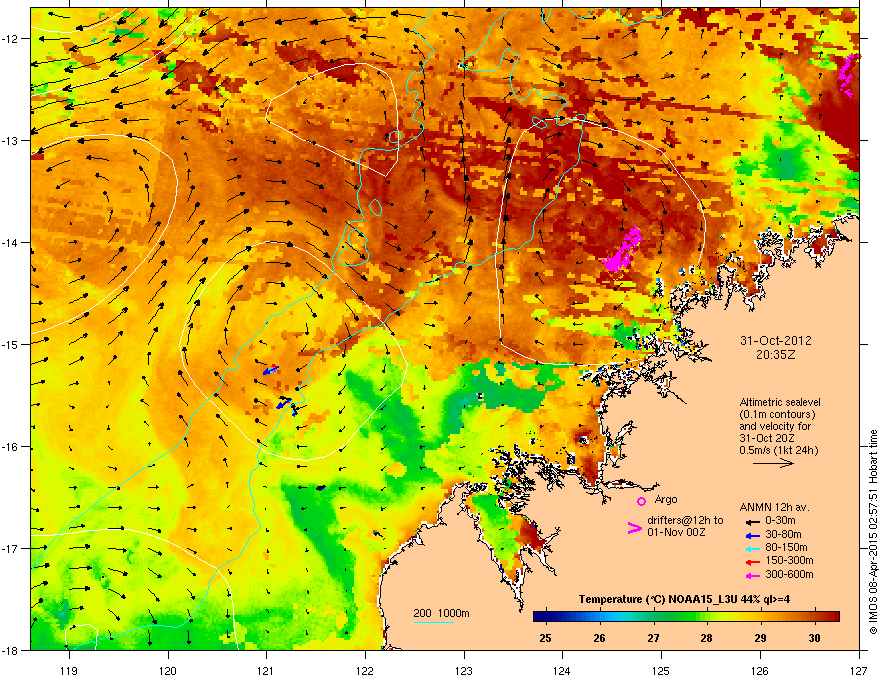Click the 'Argo' legend label
Image resolution: width=880 pixels, height=680 pixels.
[x=666, y=499]
